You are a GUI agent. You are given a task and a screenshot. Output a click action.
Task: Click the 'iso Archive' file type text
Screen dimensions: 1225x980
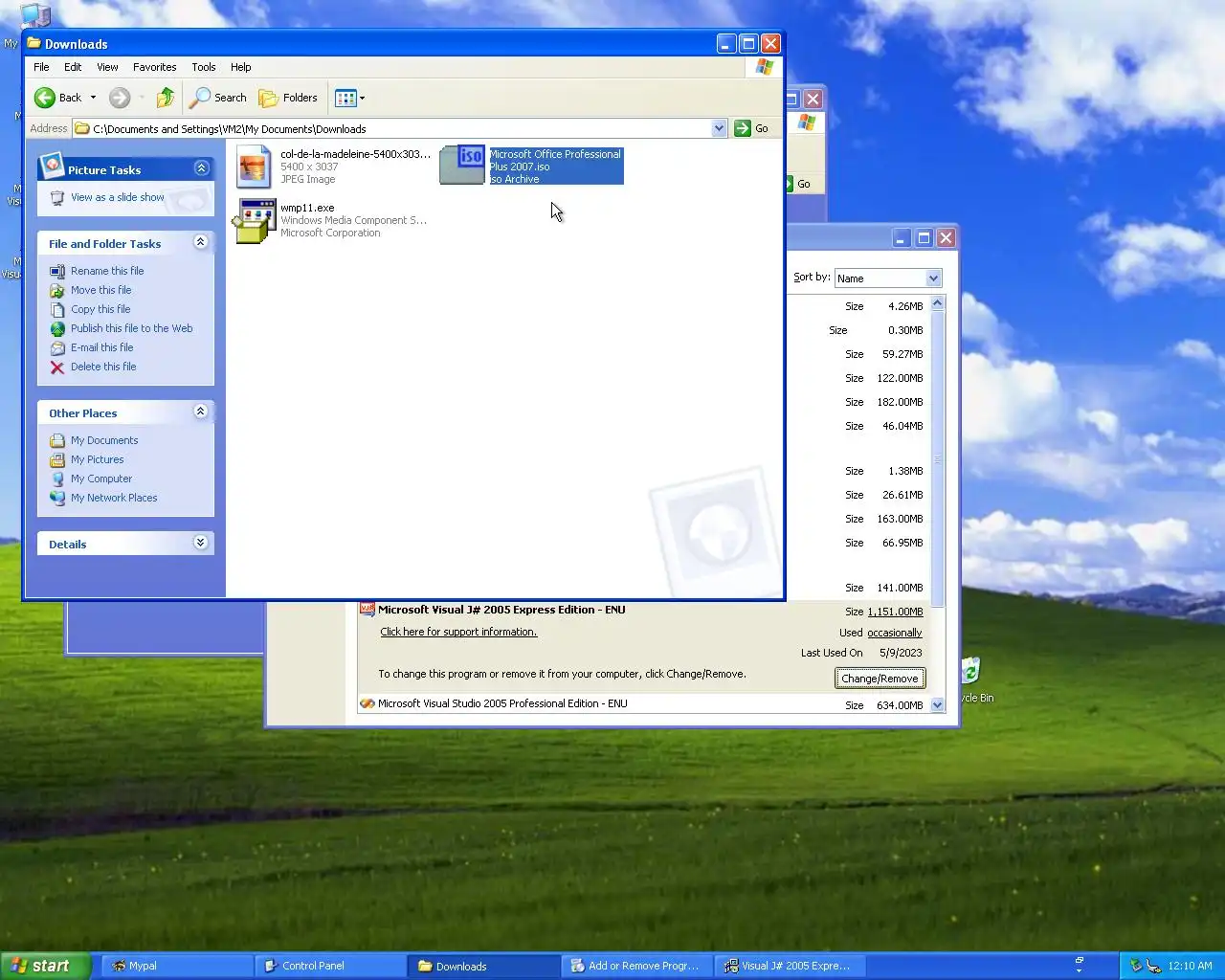click(515, 179)
